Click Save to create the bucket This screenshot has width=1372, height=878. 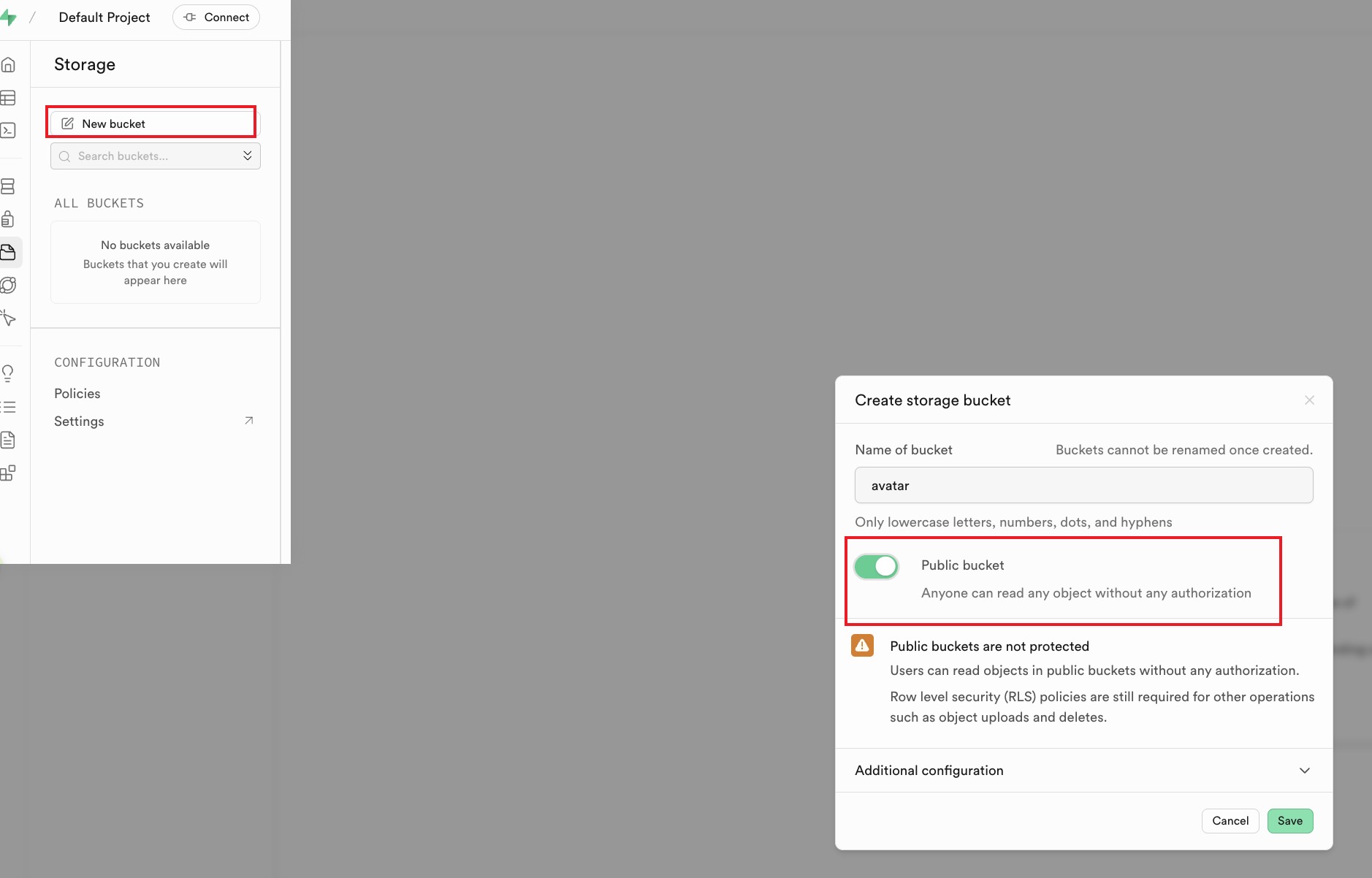(1289, 821)
